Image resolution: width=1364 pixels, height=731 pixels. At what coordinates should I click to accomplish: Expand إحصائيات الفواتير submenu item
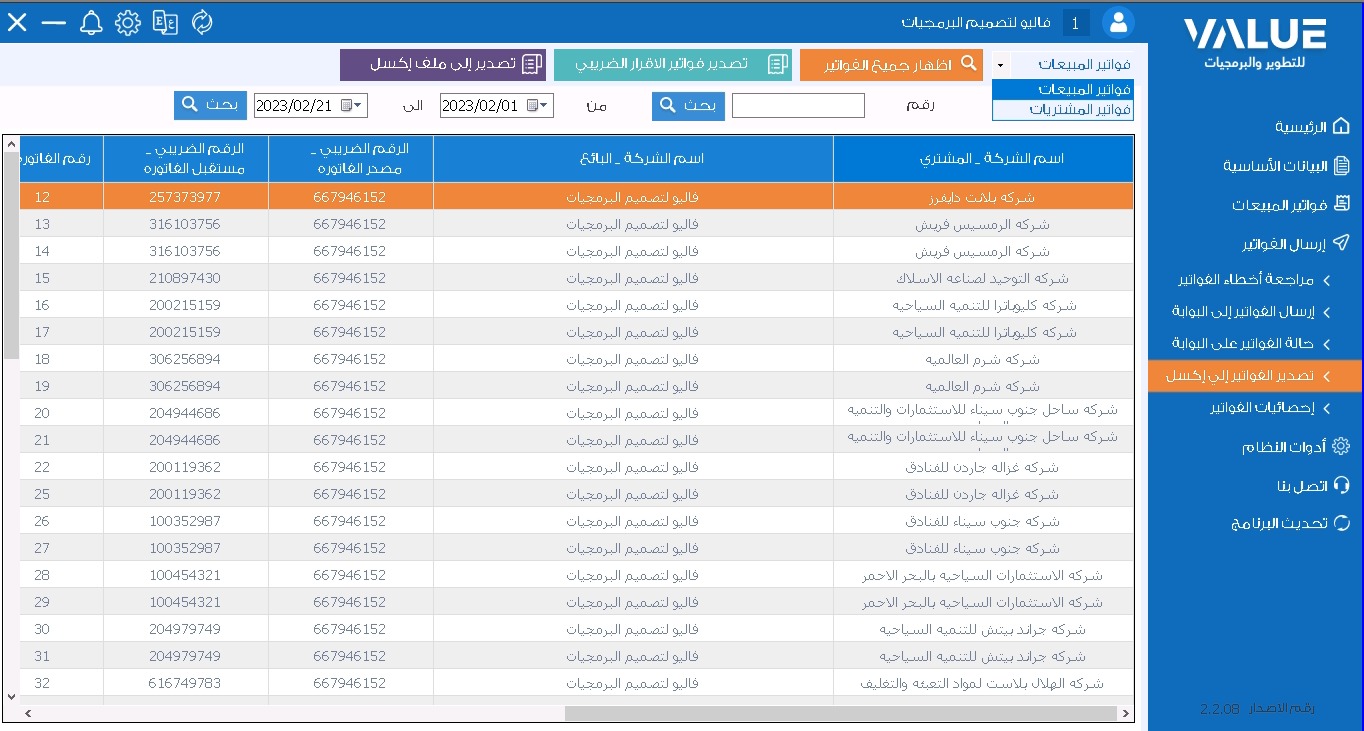point(1326,408)
